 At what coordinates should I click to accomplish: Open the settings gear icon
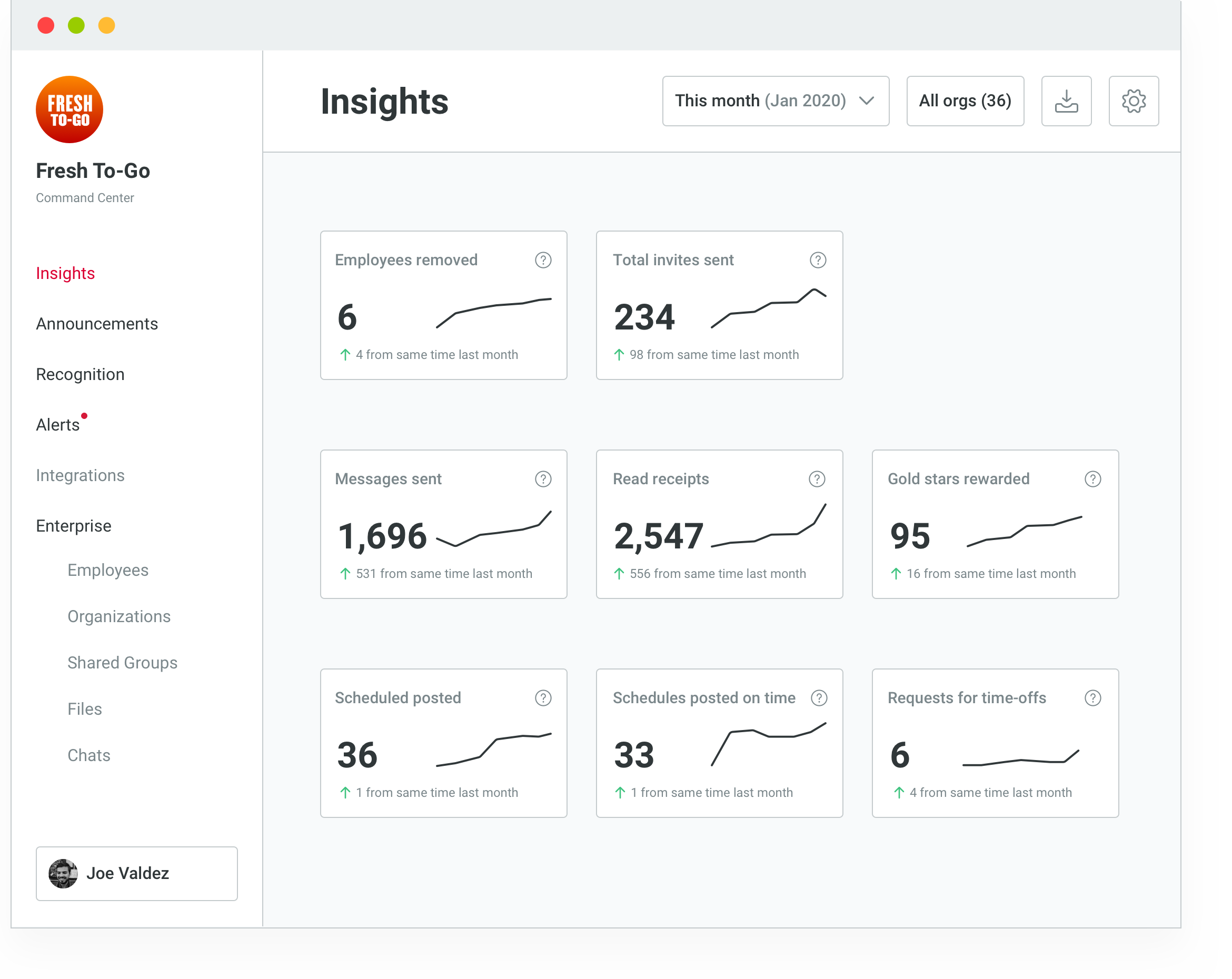pos(1133,101)
